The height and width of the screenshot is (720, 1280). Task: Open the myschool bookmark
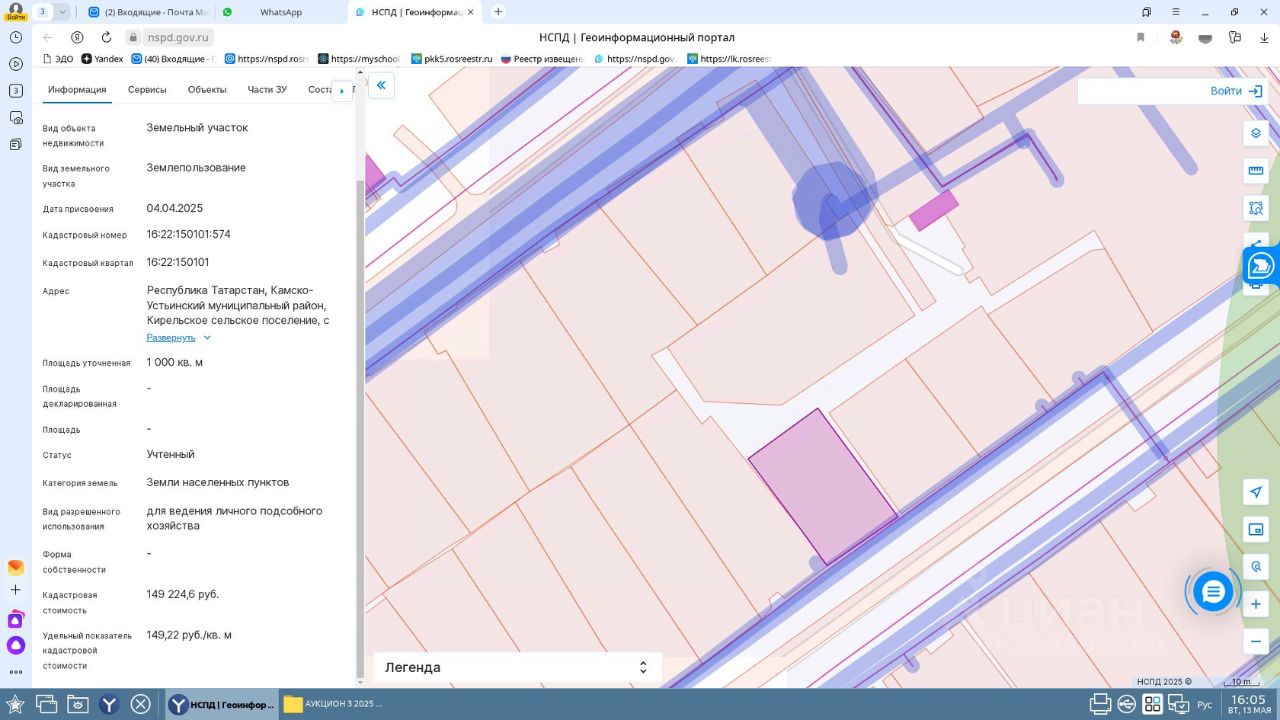click(x=359, y=59)
